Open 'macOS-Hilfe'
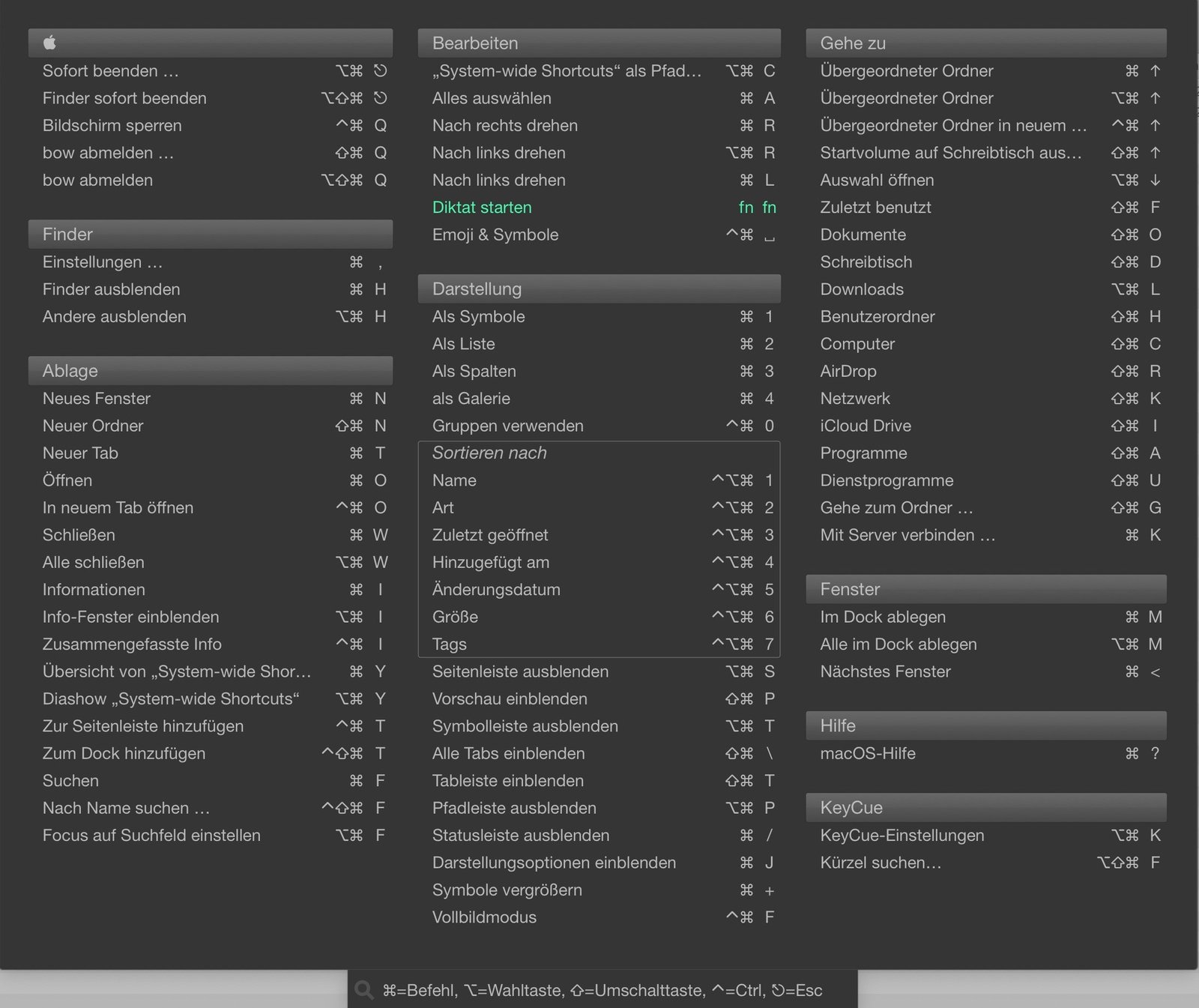The image size is (1199, 1008). pos(986,753)
